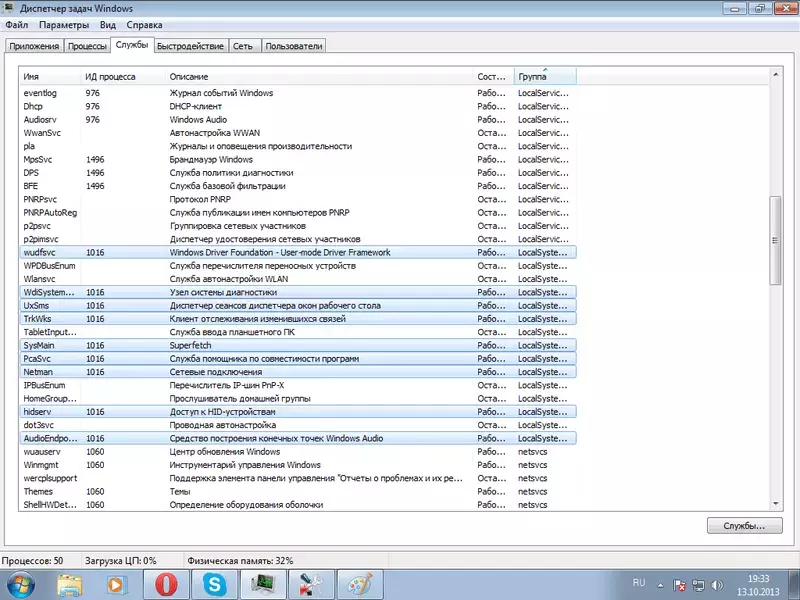Screen dimensions: 800x600
Task: Select the dot3svc service row
Action: 298,424
